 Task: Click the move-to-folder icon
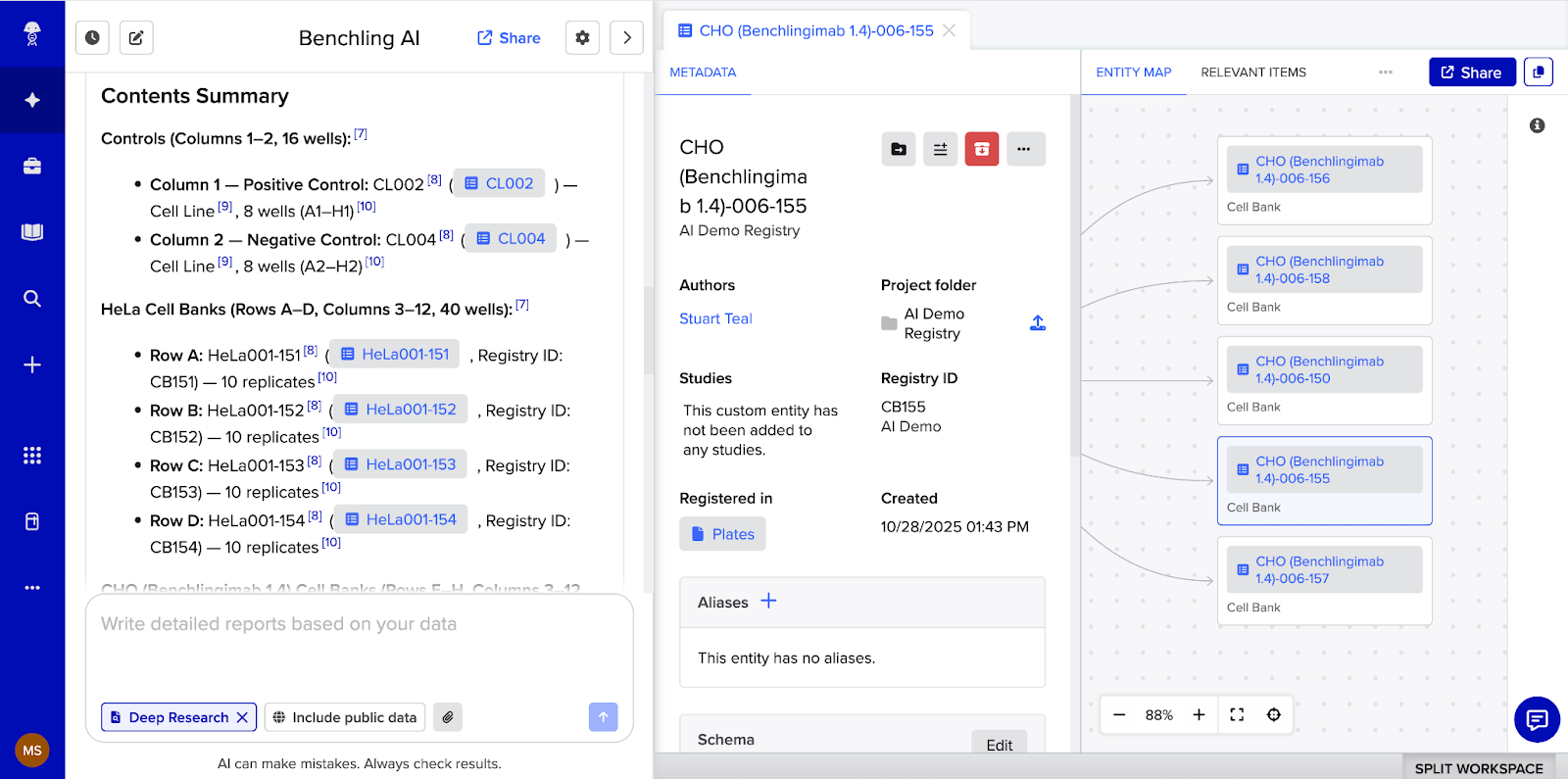pyautogui.click(x=899, y=149)
